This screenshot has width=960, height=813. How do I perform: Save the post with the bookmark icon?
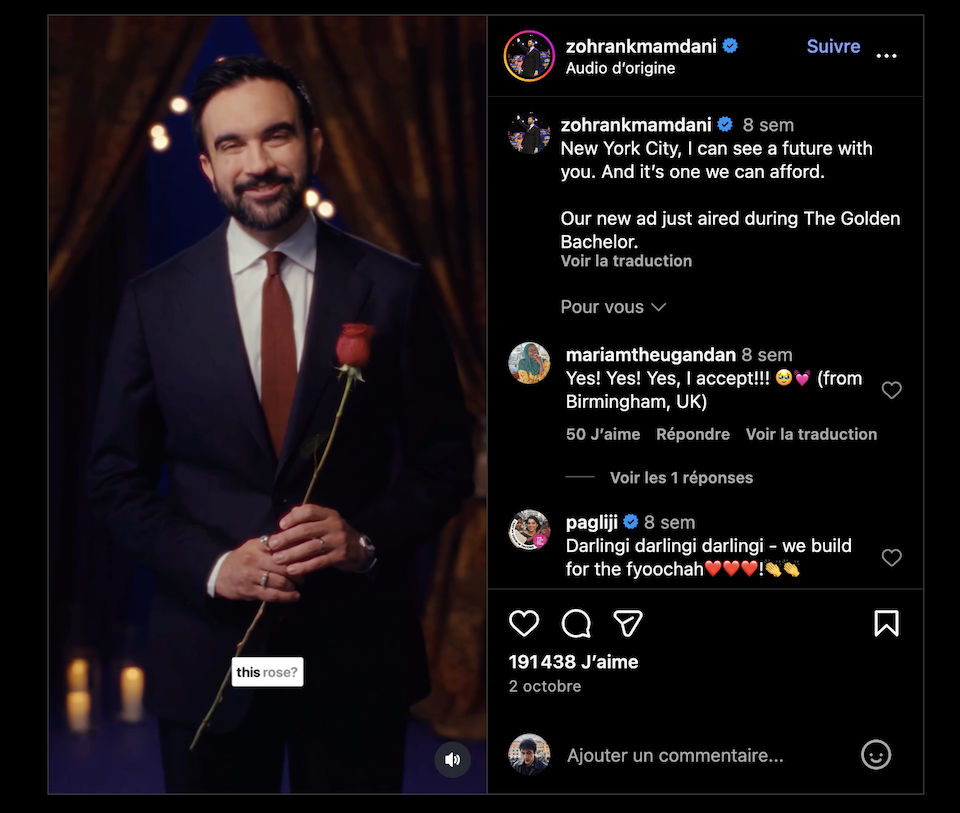point(886,624)
